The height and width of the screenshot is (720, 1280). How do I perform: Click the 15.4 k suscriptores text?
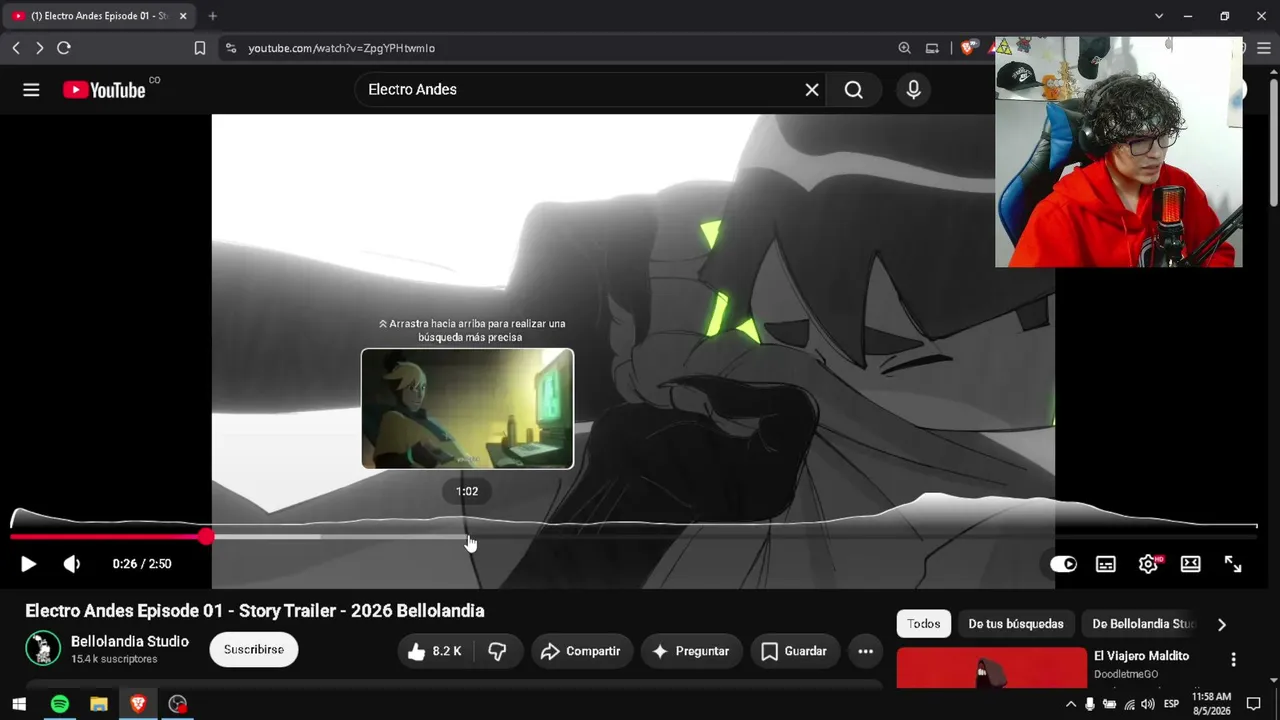(114, 659)
